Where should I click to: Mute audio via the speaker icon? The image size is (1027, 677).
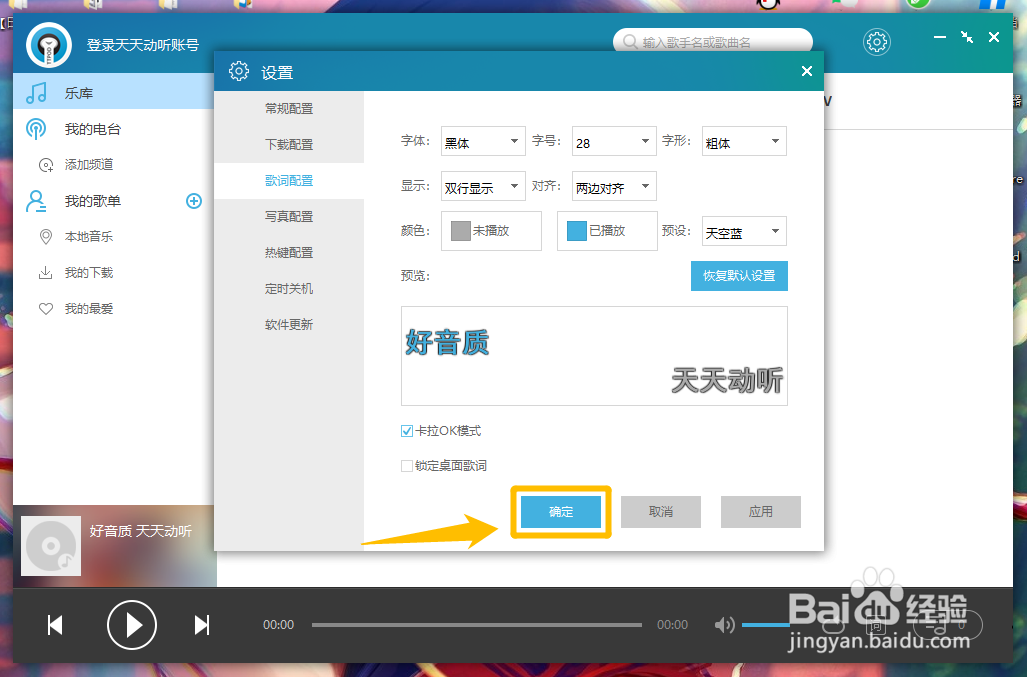724,625
